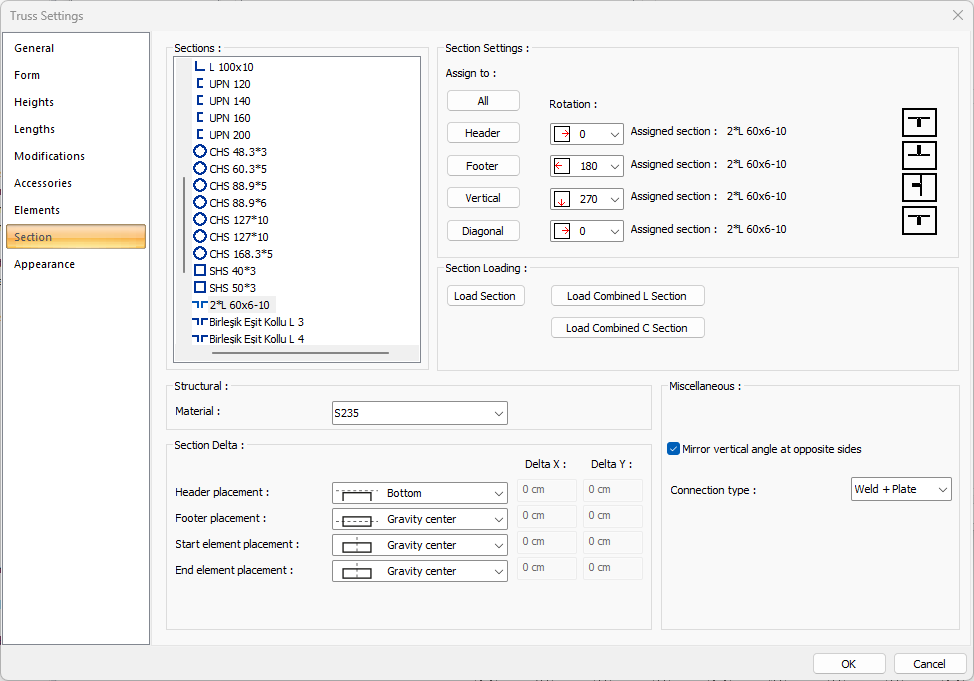Click the Load Combined L Section button

pyautogui.click(x=627, y=296)
